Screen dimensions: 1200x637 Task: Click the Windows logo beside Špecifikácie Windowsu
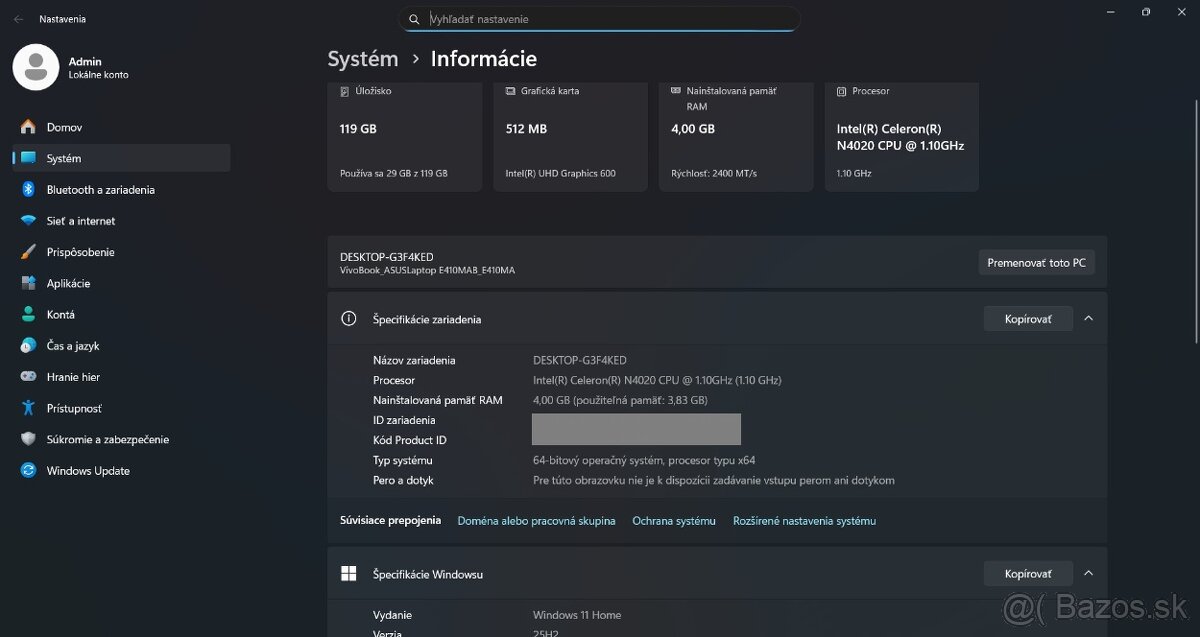coord(349,574)
